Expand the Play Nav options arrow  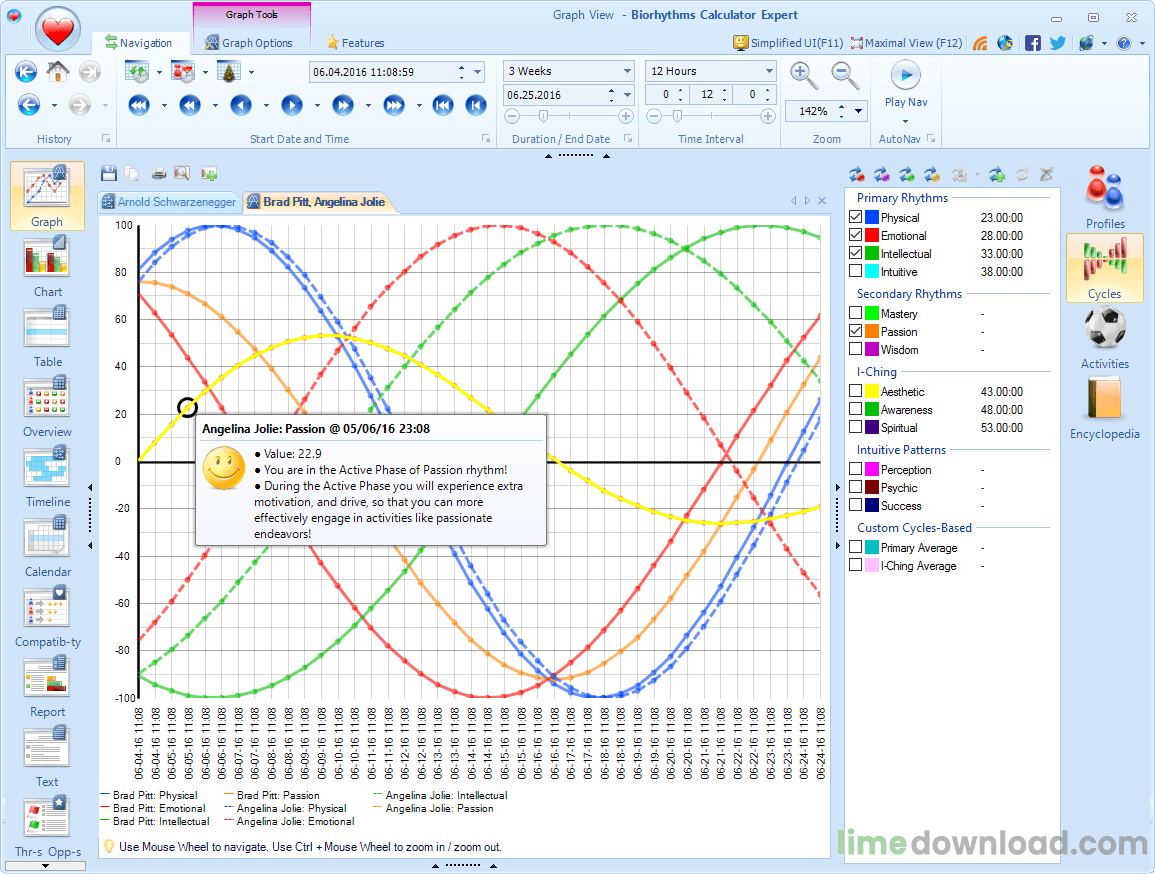coord(905,121)
